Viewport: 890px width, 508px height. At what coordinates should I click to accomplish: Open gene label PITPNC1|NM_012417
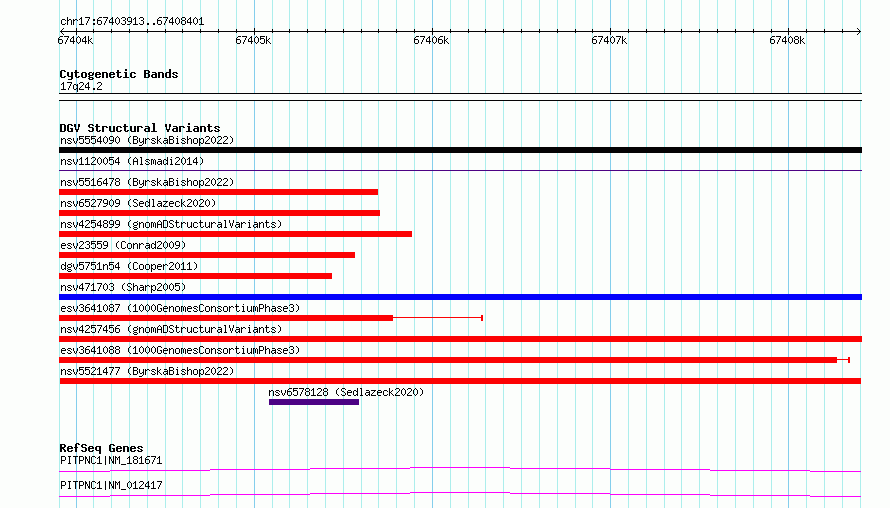click(x=111, y=485)
